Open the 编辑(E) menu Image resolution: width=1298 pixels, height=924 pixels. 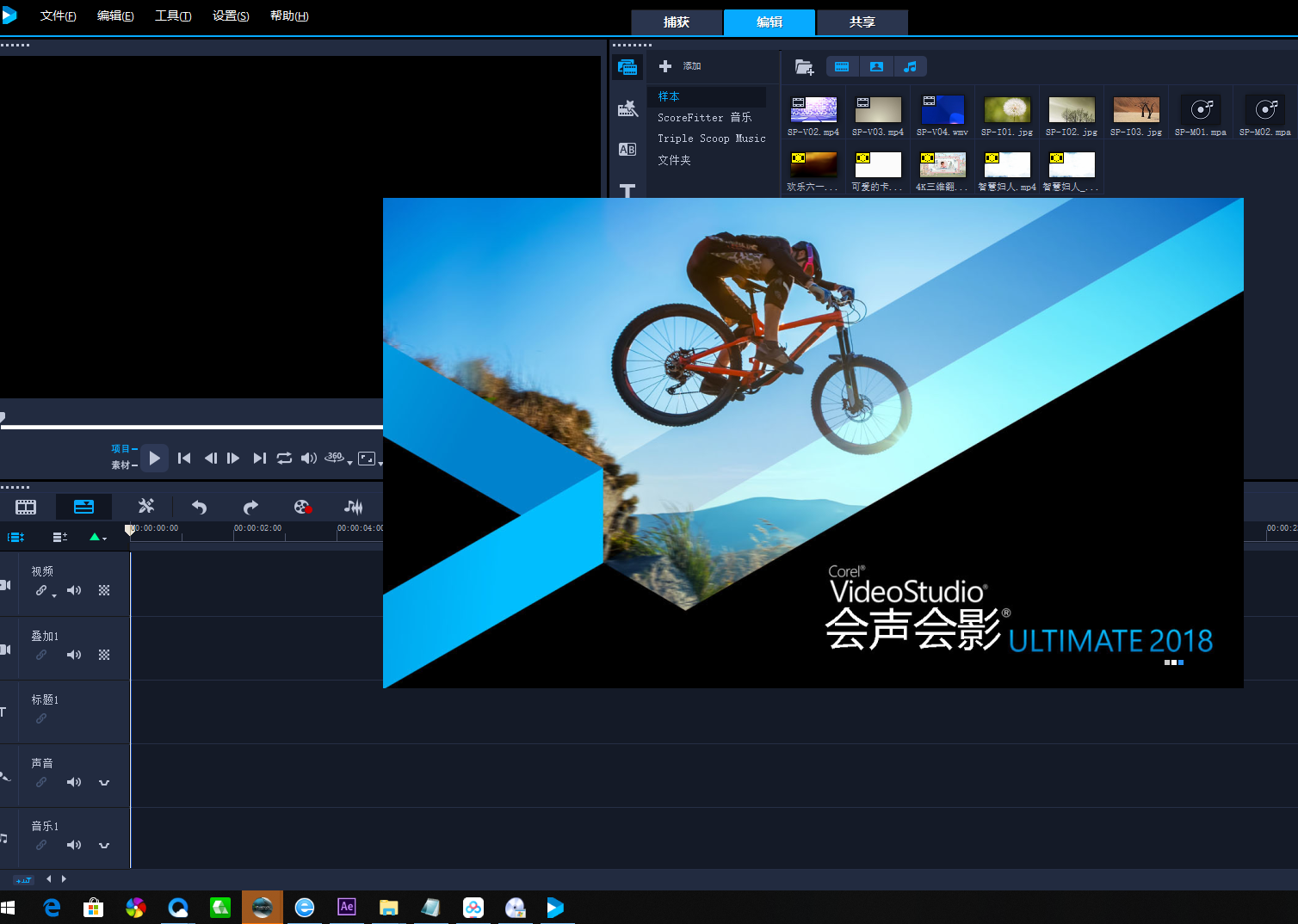click(115, 15)
